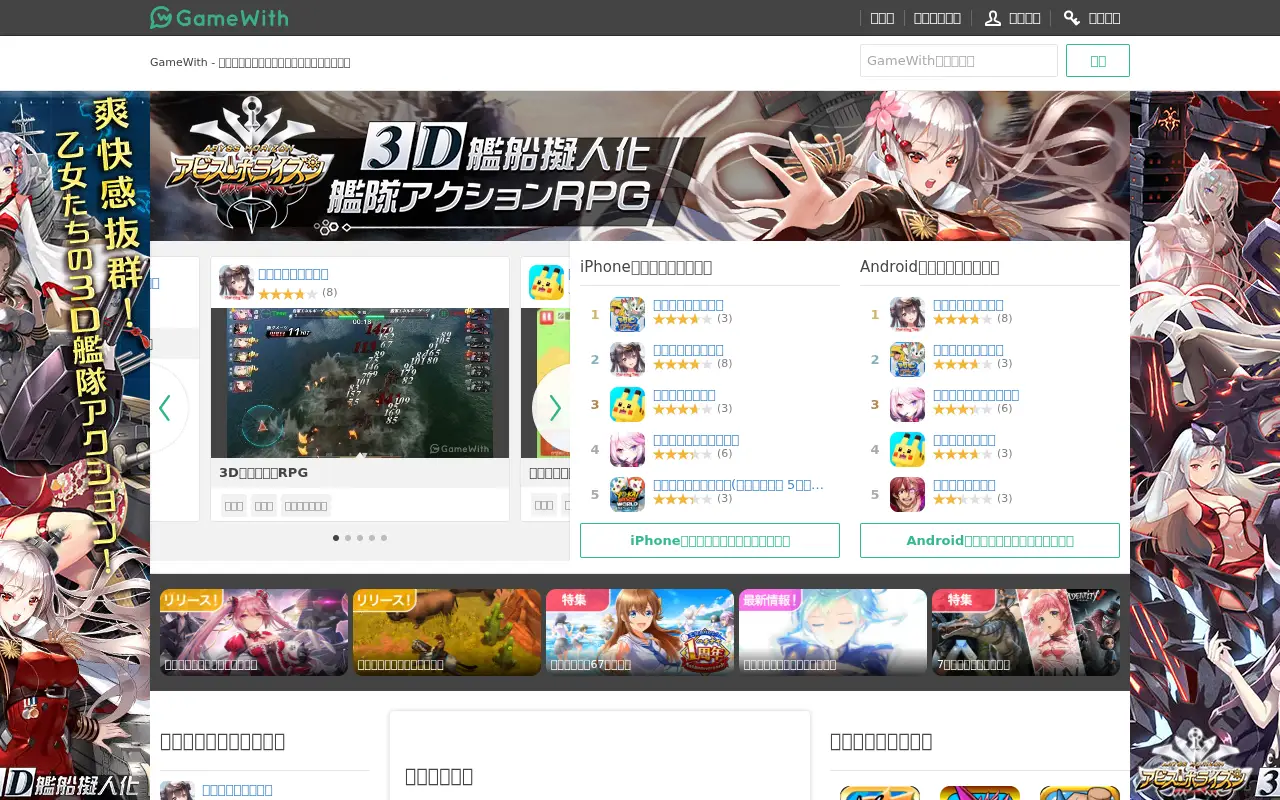1280x800 pixels.
Task: Click the game icon atop the 3D RPG carousel card
Action: tap(236, 282)
